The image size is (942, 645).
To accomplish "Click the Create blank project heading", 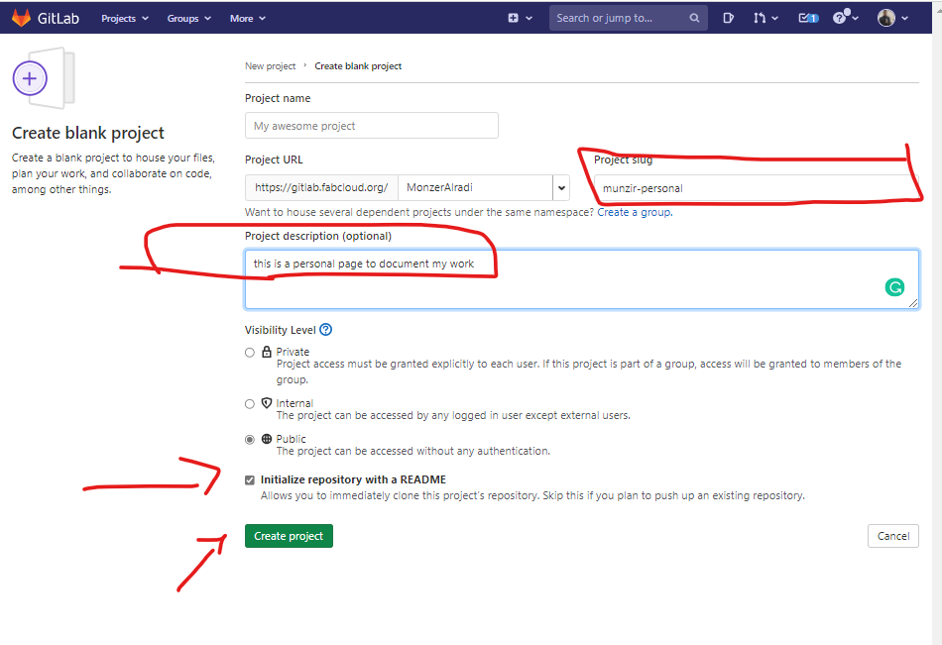I will [88, 133].
